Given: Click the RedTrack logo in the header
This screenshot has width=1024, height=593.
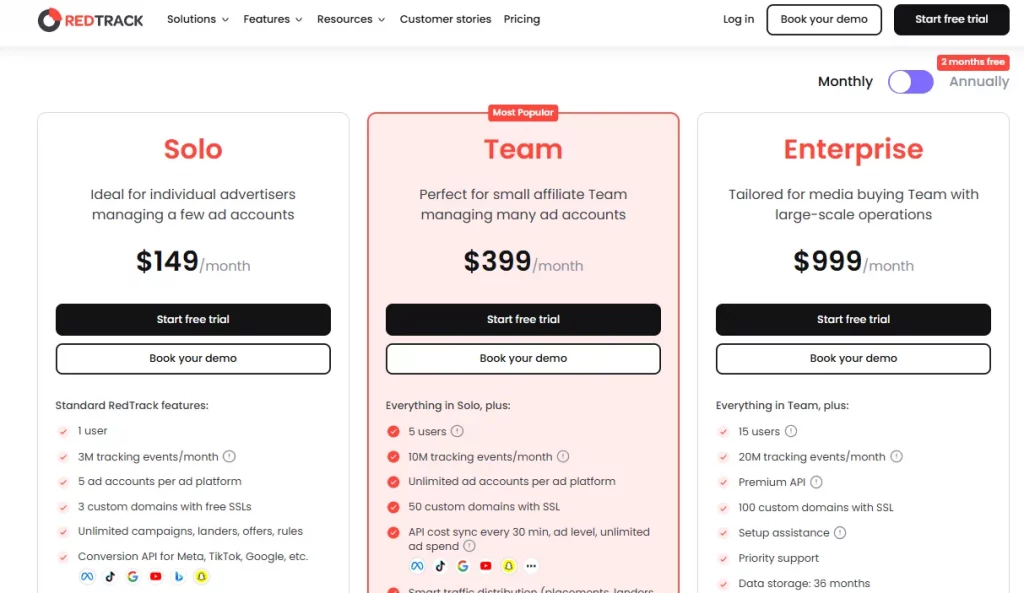Looking at the screenshot, I should tap(90, 20).
